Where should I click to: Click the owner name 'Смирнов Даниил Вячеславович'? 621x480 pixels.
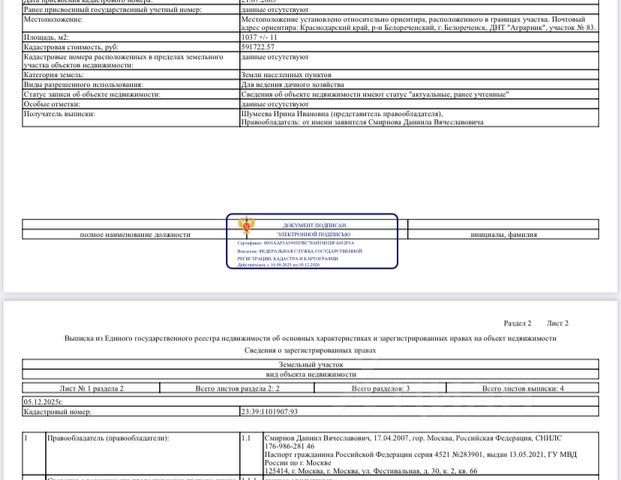317,438
